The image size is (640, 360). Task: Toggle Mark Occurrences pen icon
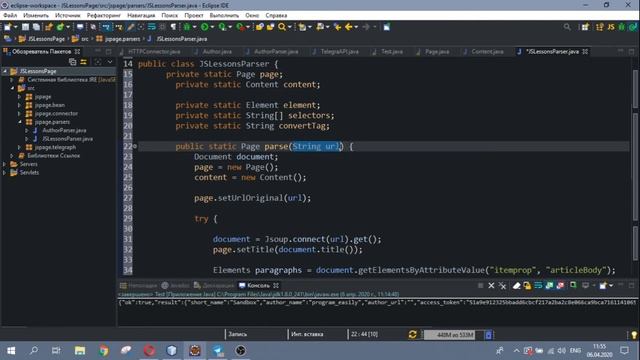131,27
